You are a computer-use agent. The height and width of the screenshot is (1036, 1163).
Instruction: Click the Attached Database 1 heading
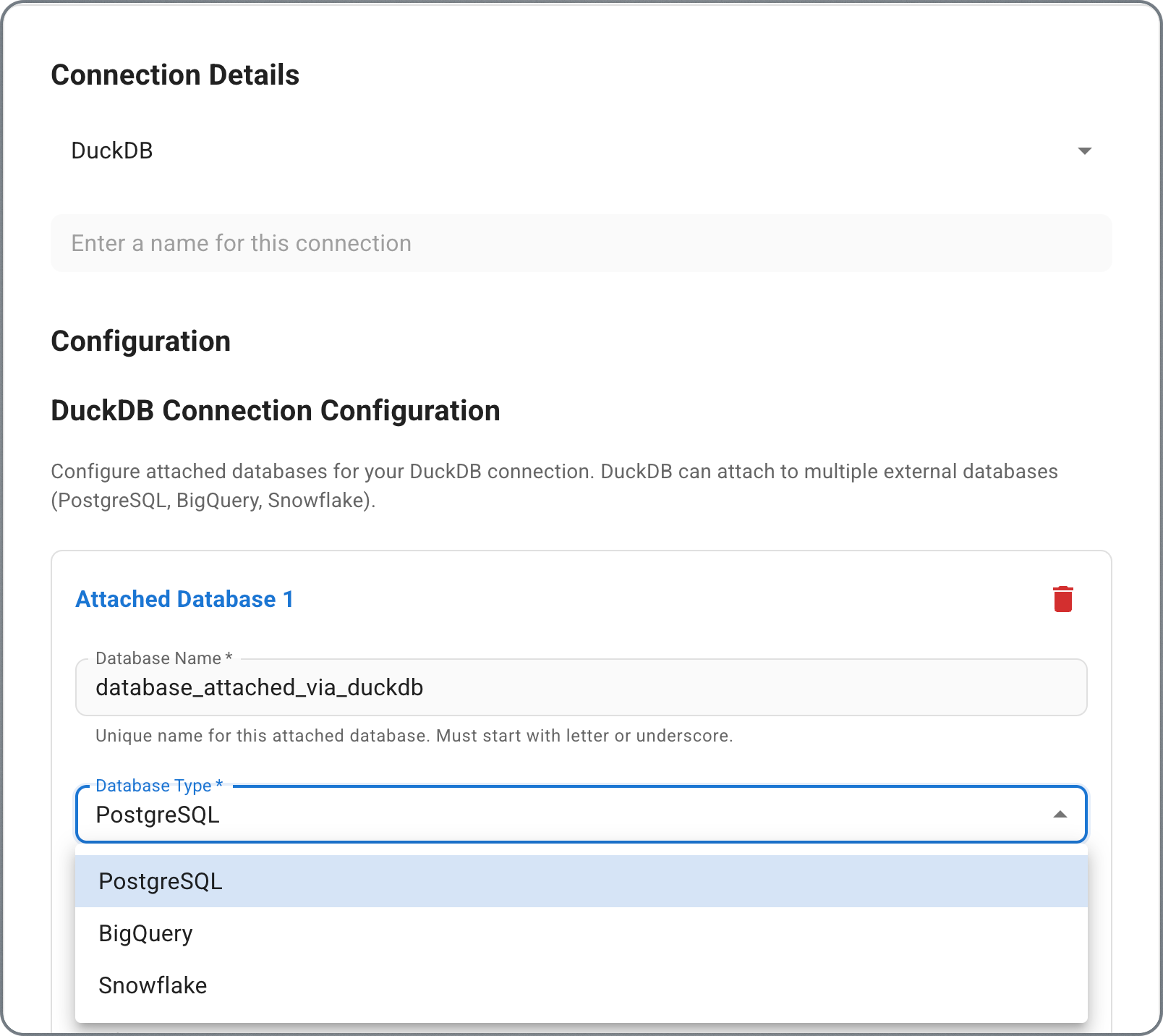click(x=184, y=598)
